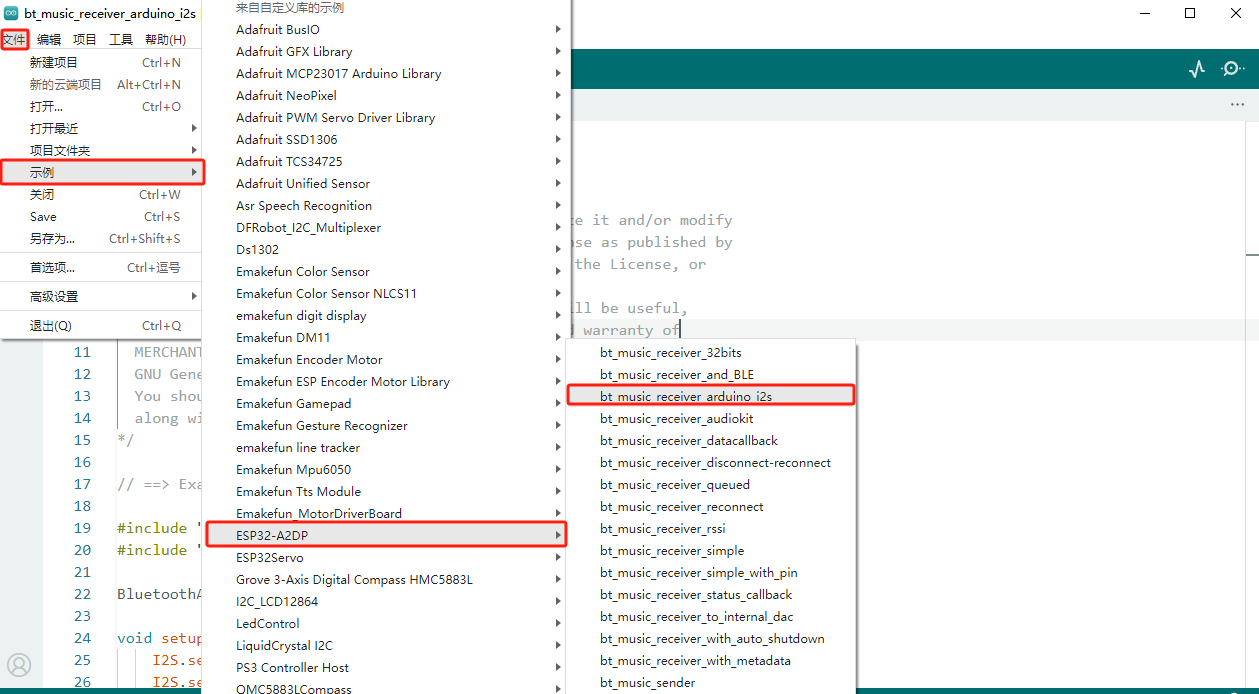Image resolution: width=1259 pixels, height=694 pixels.
Task: Open the 文件 menu
Action: (14, 39)
